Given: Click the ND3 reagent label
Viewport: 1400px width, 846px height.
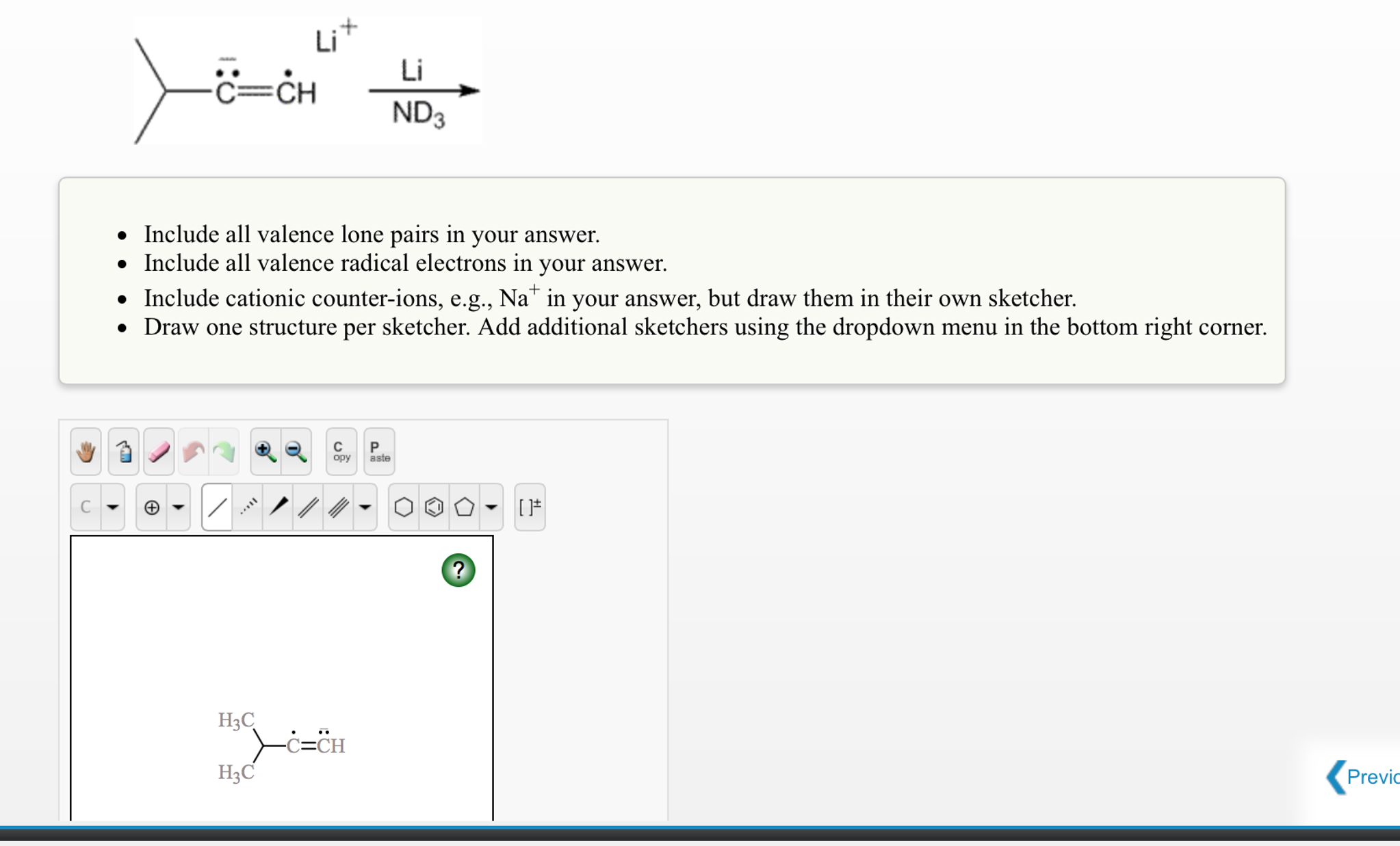Looking at the screenshot, I should pyautogui.click(x=418, y=114).
